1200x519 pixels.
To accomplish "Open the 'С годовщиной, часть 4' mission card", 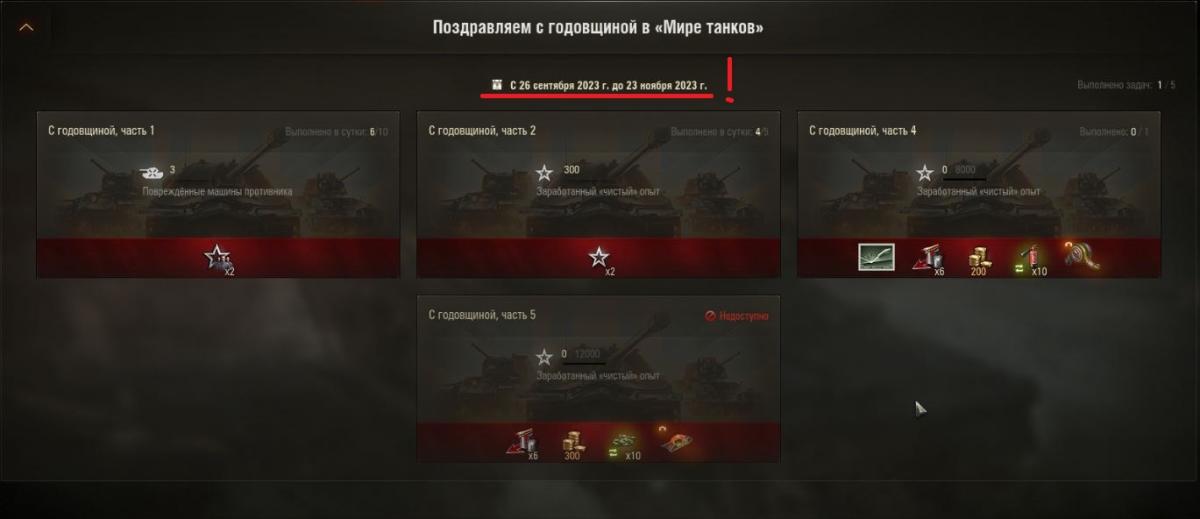I will [x=979, y=194].
